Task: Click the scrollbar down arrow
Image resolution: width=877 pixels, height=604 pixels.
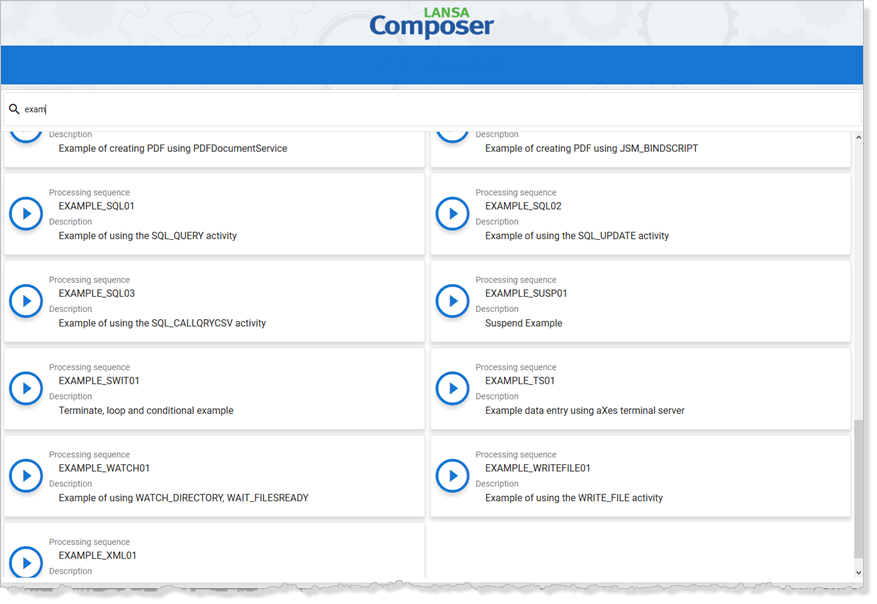Action: click(x=859, y=573)
